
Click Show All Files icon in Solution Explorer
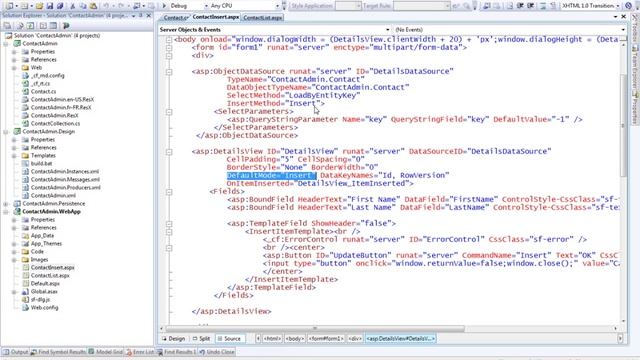pos(20,25)
